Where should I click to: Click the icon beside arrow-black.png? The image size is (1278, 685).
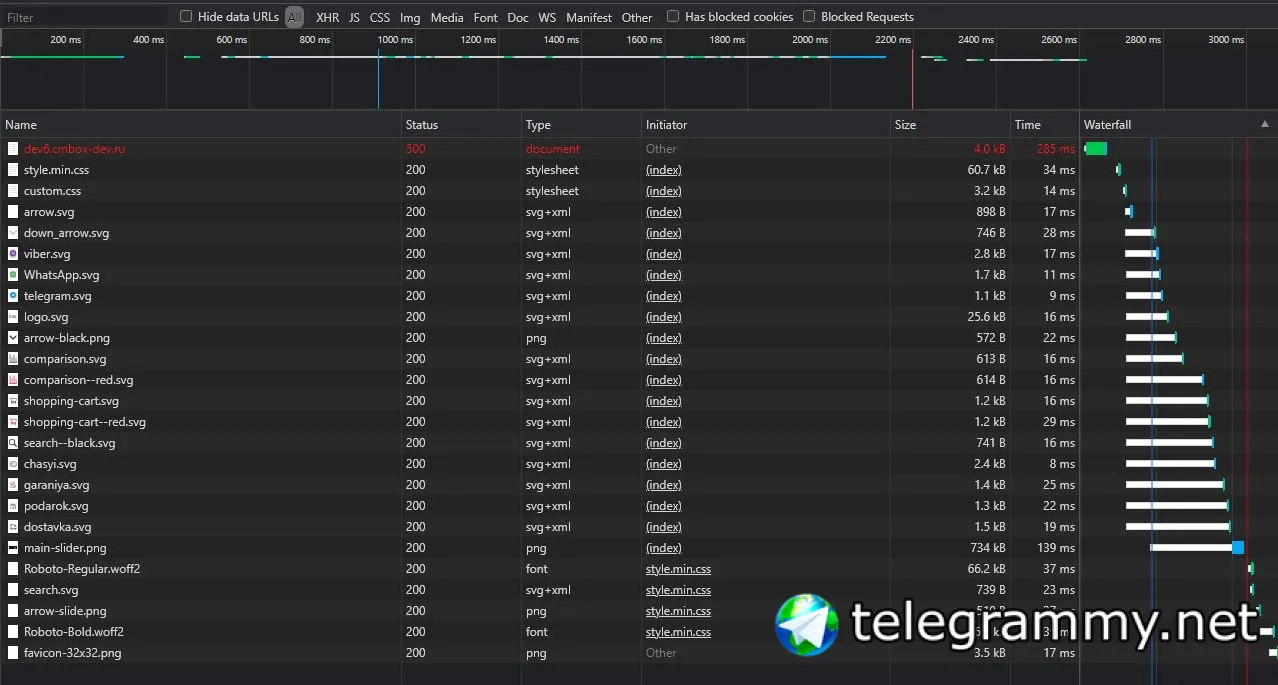pyautogui.click(x=13, y=338)
